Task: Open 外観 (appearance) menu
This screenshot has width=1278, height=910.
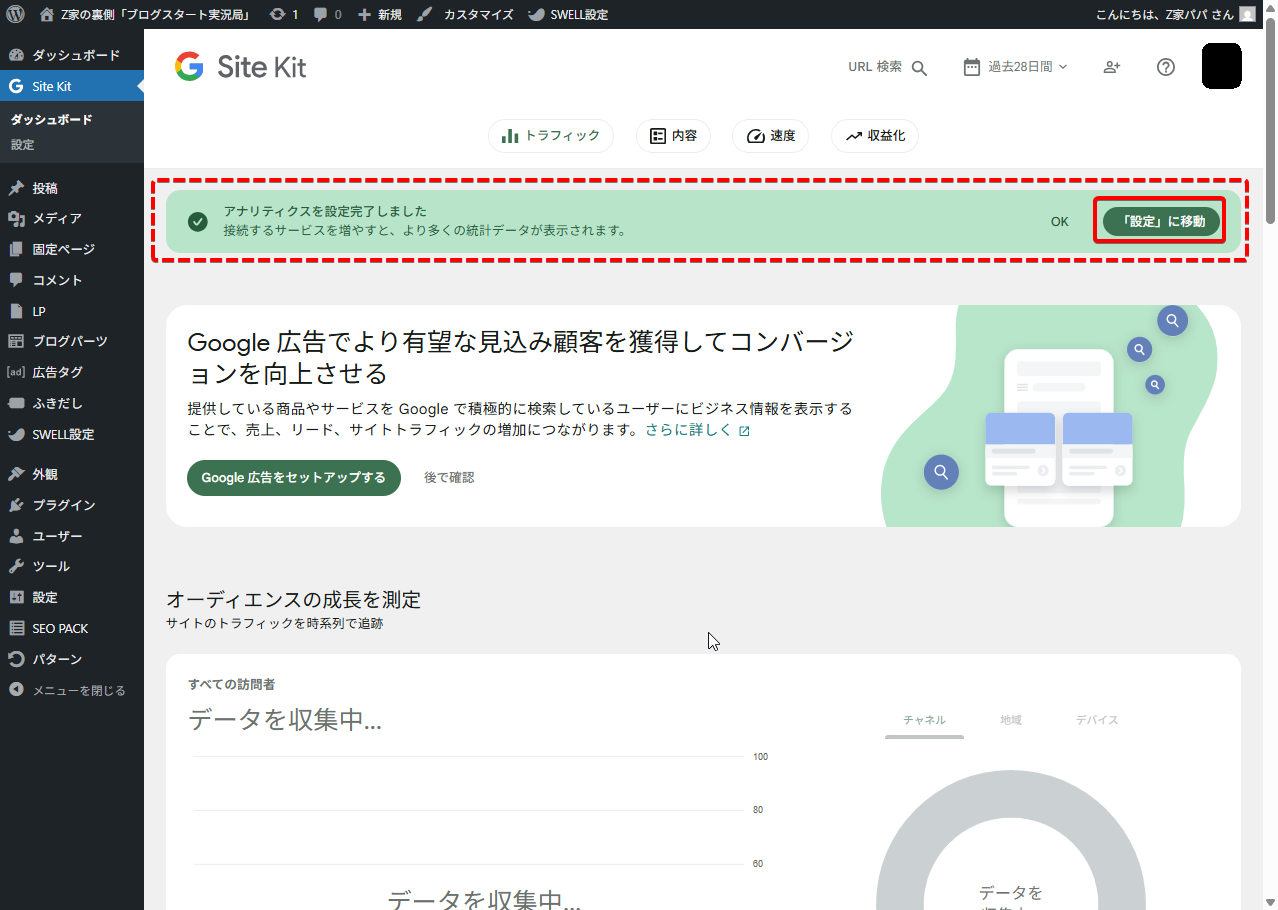Action: (x=72, y=474)
